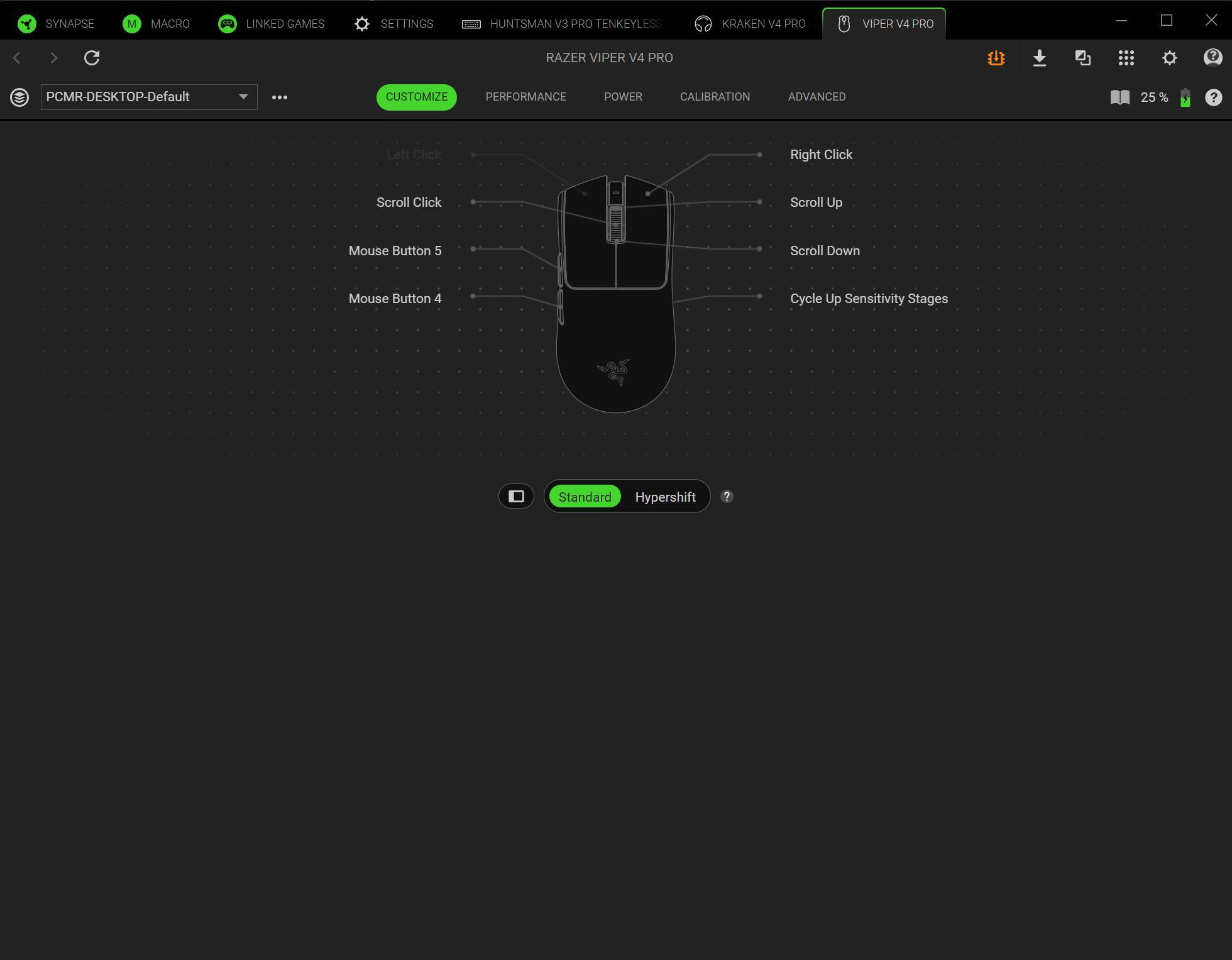
Task: Select Cycle Up Sensitivity Stages assignment
Action: pyautogui.click(x=869, y=299)
